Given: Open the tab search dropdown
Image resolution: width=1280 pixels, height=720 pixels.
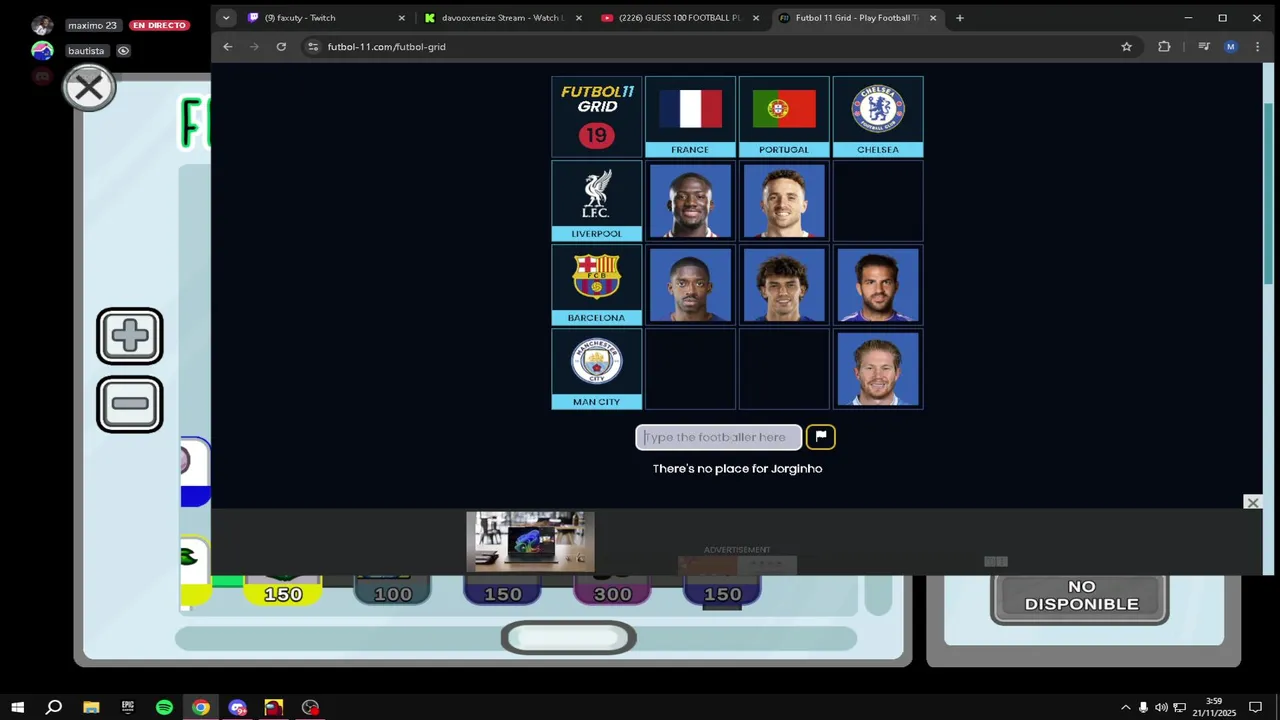Looking at the screenshot, I should [x=226, y=18].
